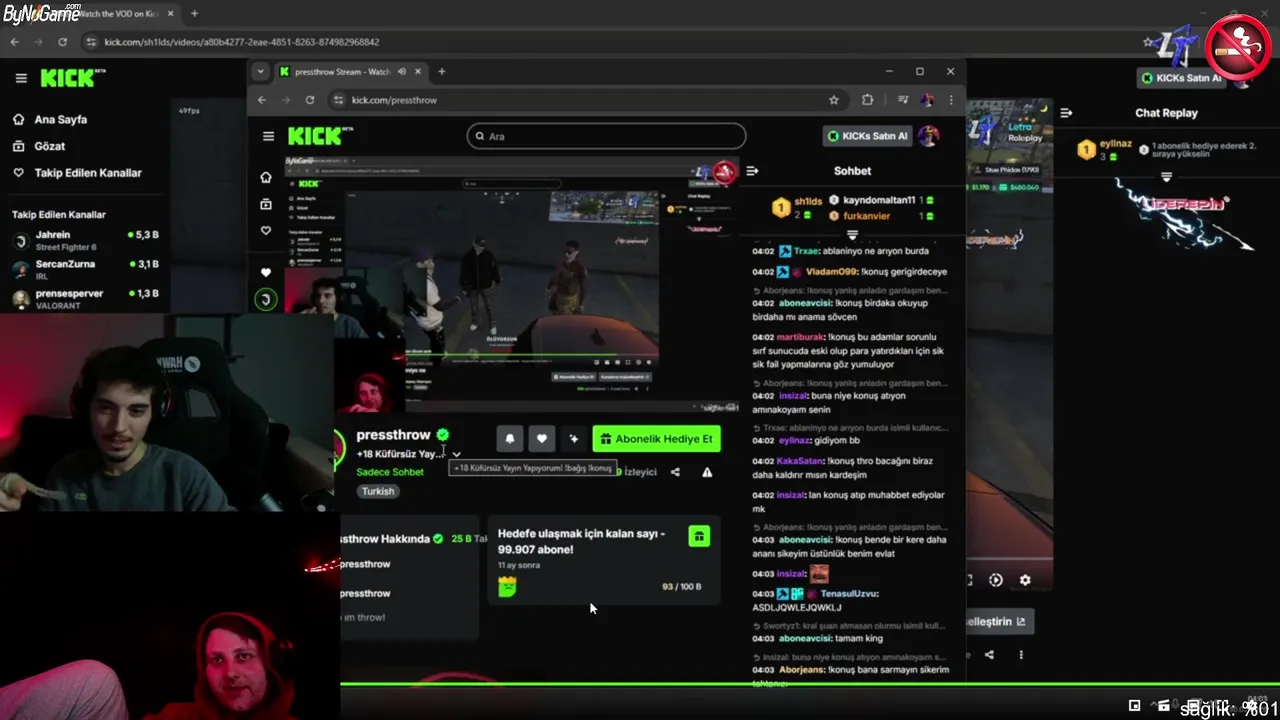The image size is (1280, 720).
Task: Click KakaSatan username in chat
Action: point(800,461)
